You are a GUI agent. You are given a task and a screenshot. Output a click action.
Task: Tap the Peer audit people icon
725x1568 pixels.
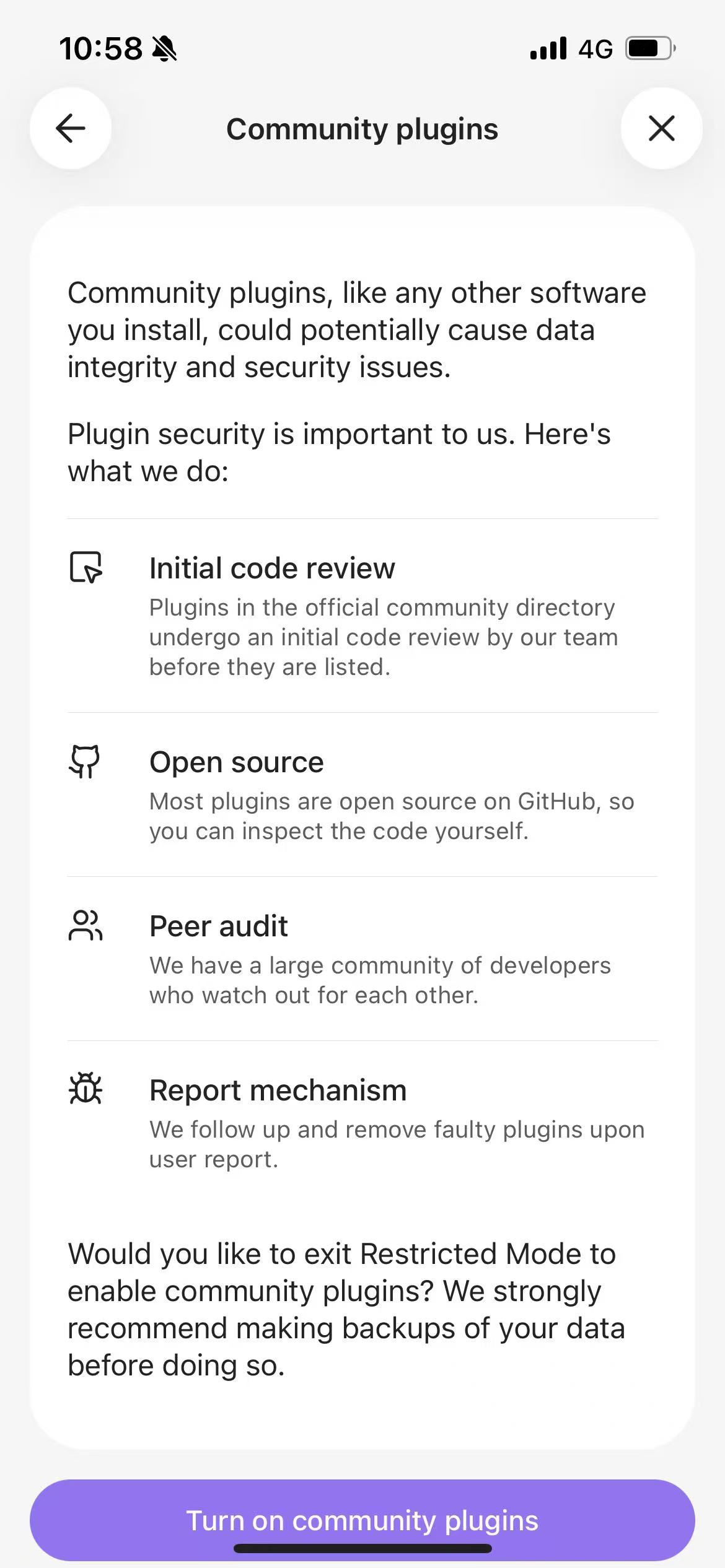pyautogui.click(x=86, y=925)
